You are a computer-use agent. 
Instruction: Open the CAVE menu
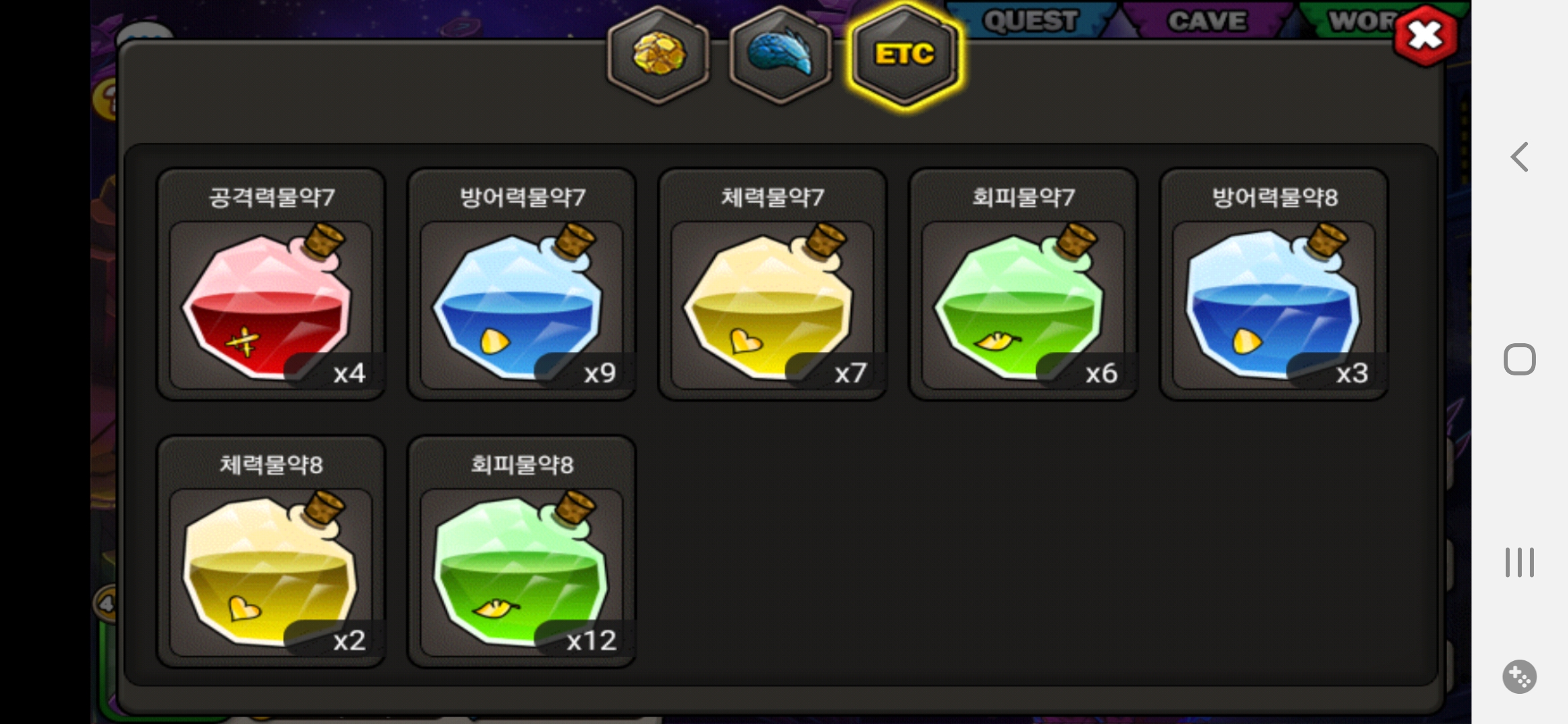point(1207,20)
